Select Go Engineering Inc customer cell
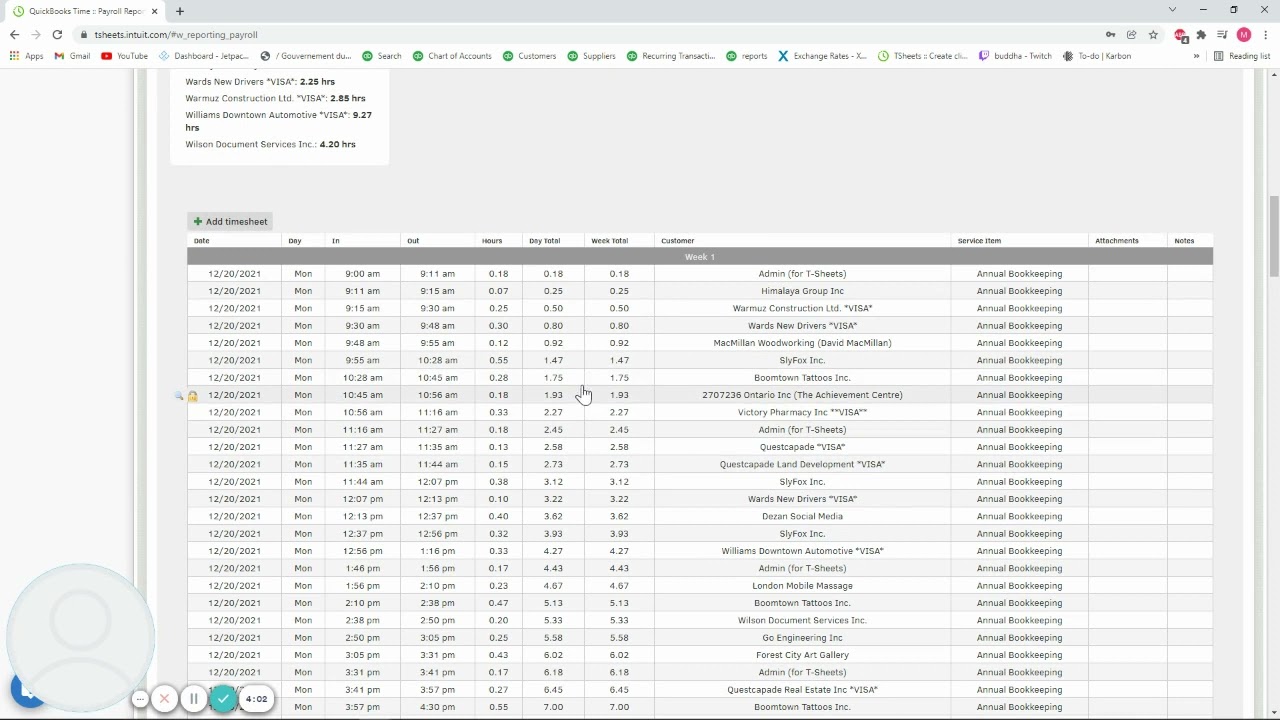This screenshot has height=720, width=1280. tap(802, 638)
